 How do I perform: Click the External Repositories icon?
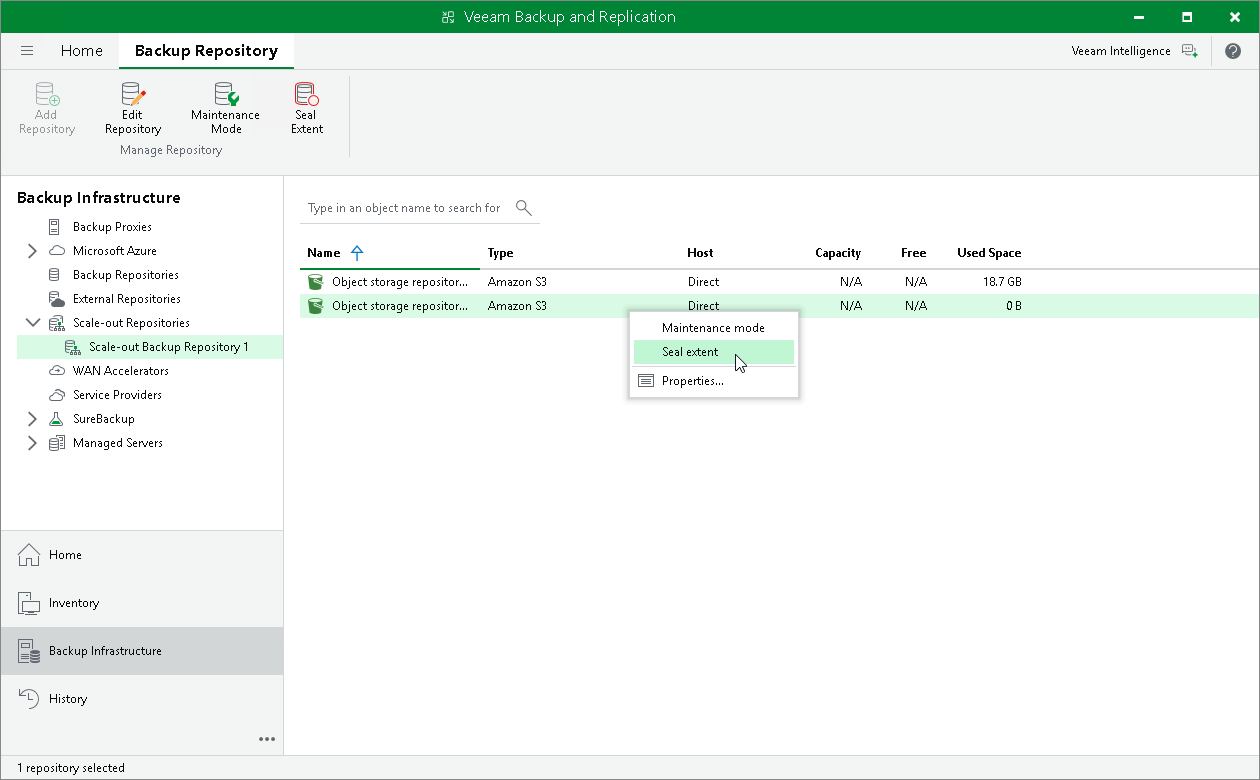(x=56, y=299)
